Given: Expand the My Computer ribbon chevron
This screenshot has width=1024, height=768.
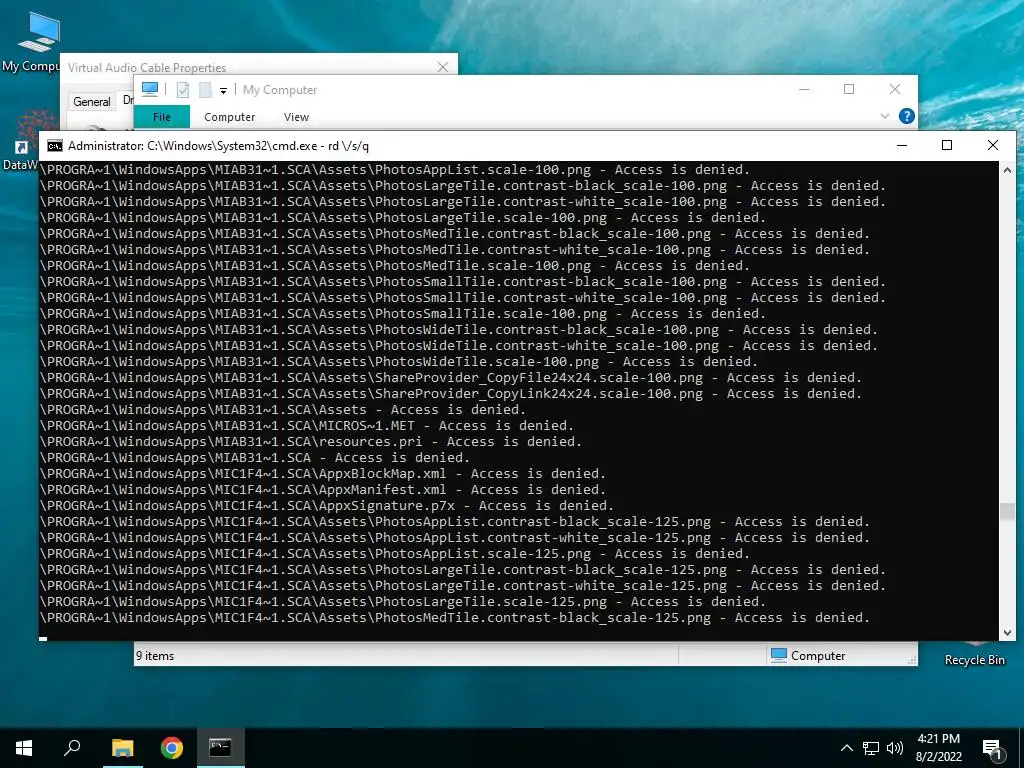Looking at the screenshot, I should tap(885, 116).
